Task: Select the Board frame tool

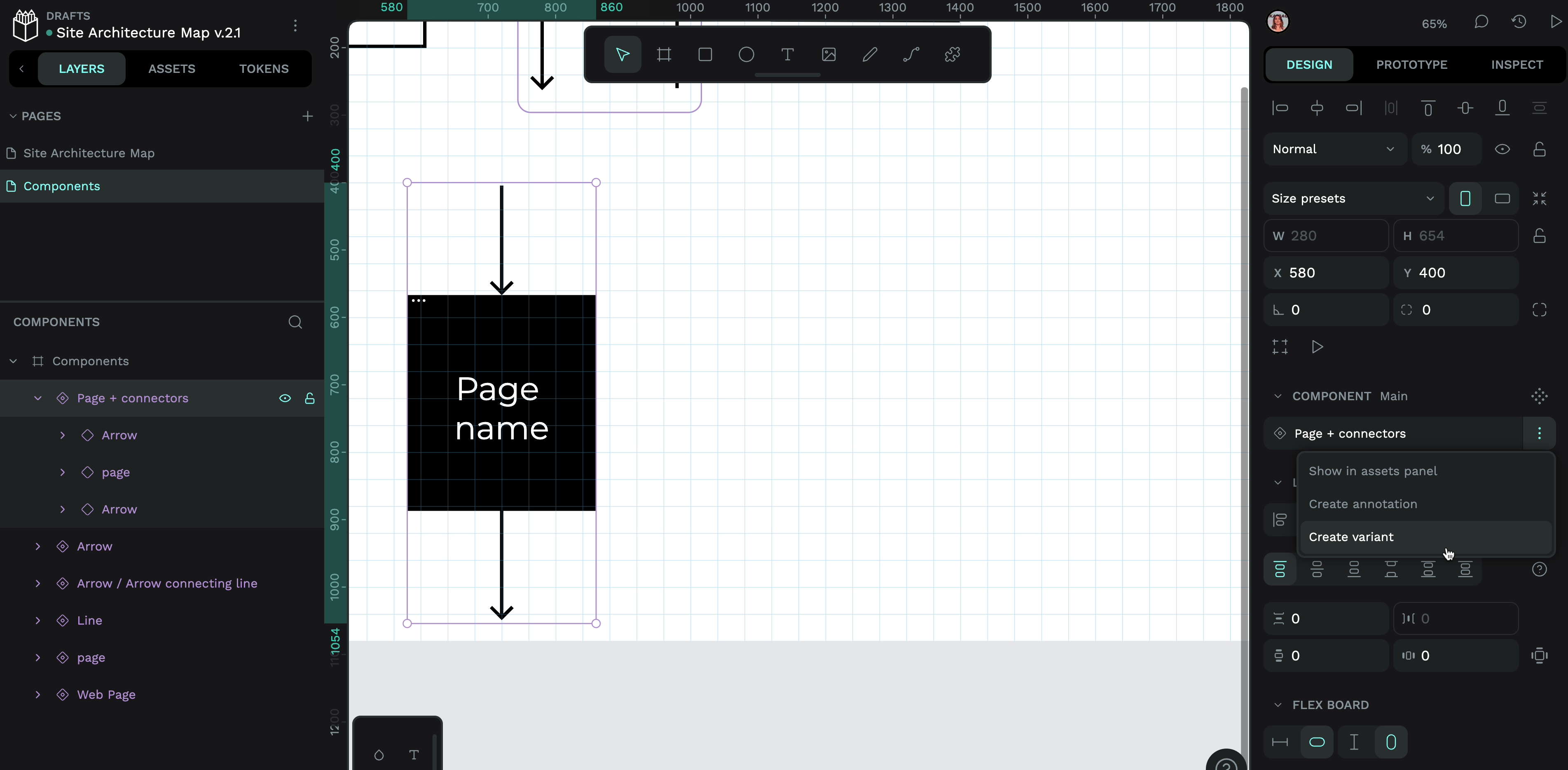Action: tap(663, 55)
